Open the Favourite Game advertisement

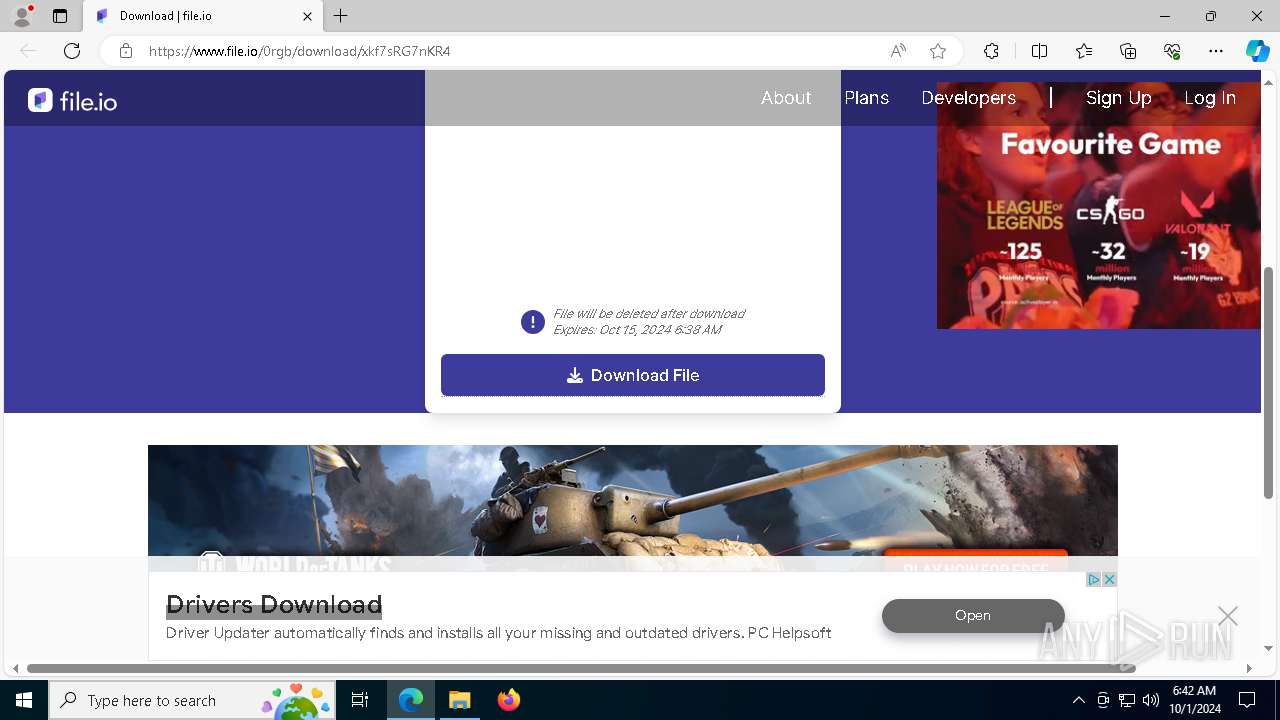[x=1099, y=205]
